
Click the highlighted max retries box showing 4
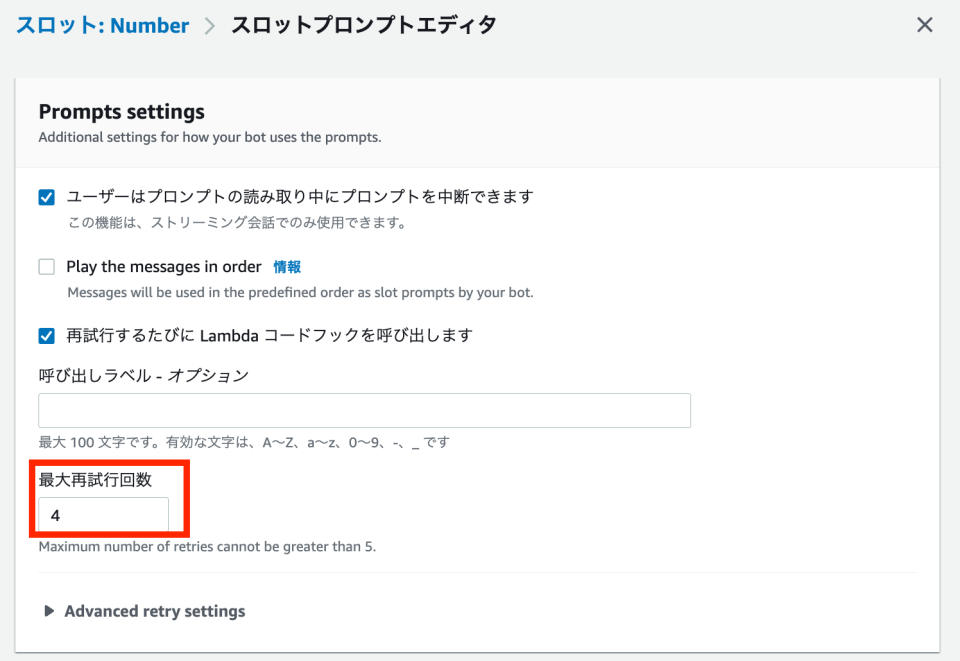(x=102, y=515)
